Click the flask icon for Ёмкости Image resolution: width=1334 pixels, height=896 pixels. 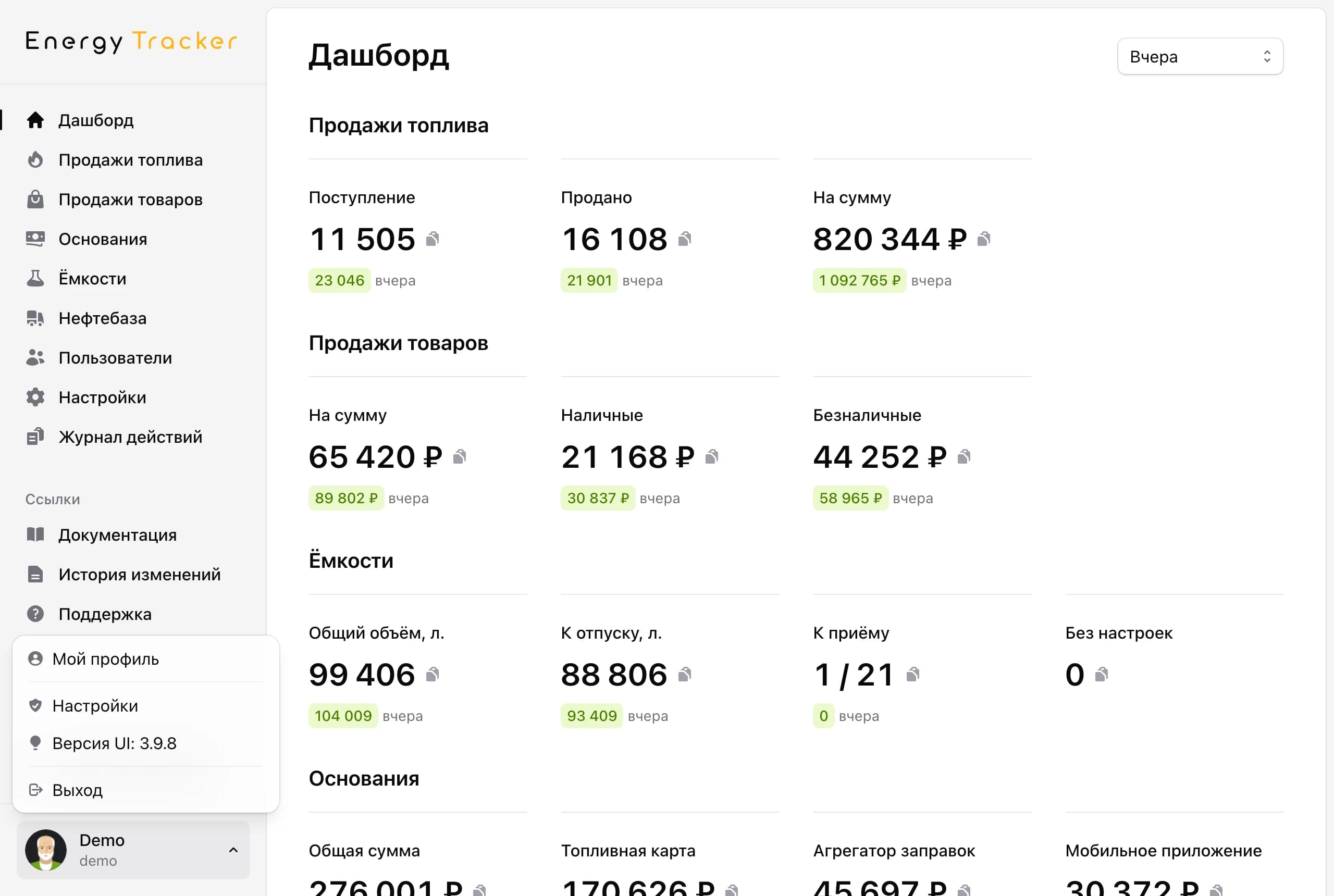coord(35,278)
